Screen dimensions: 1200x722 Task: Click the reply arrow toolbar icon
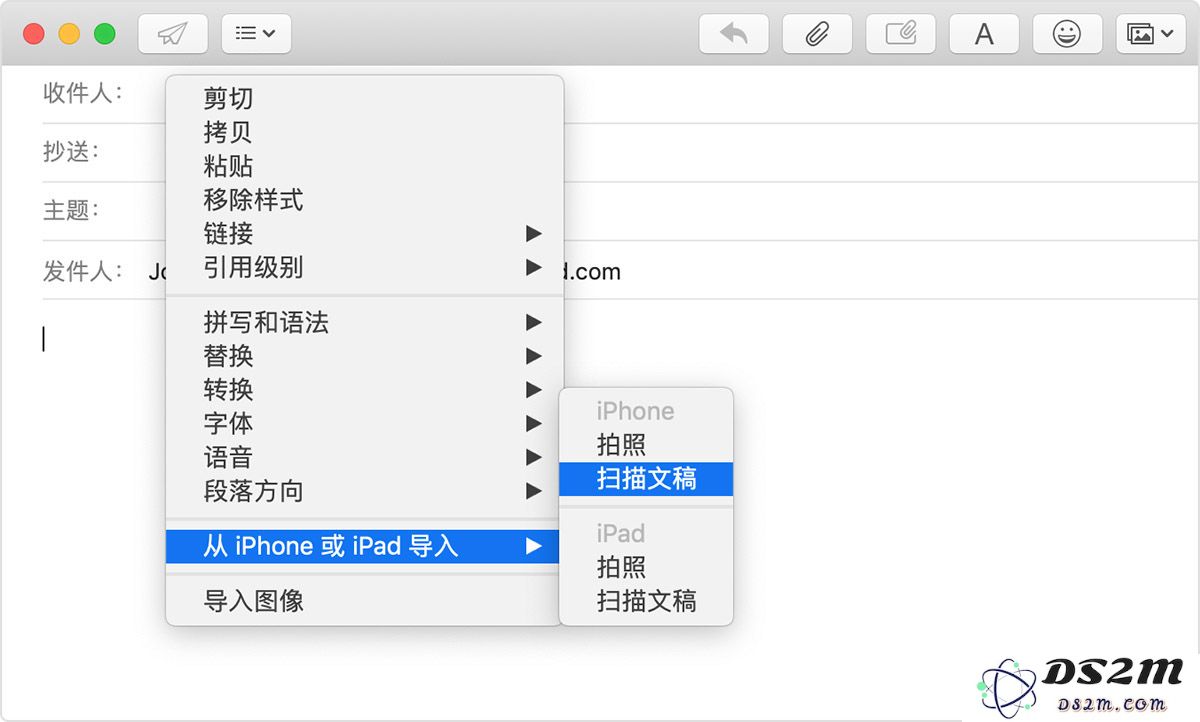(733, 33)
